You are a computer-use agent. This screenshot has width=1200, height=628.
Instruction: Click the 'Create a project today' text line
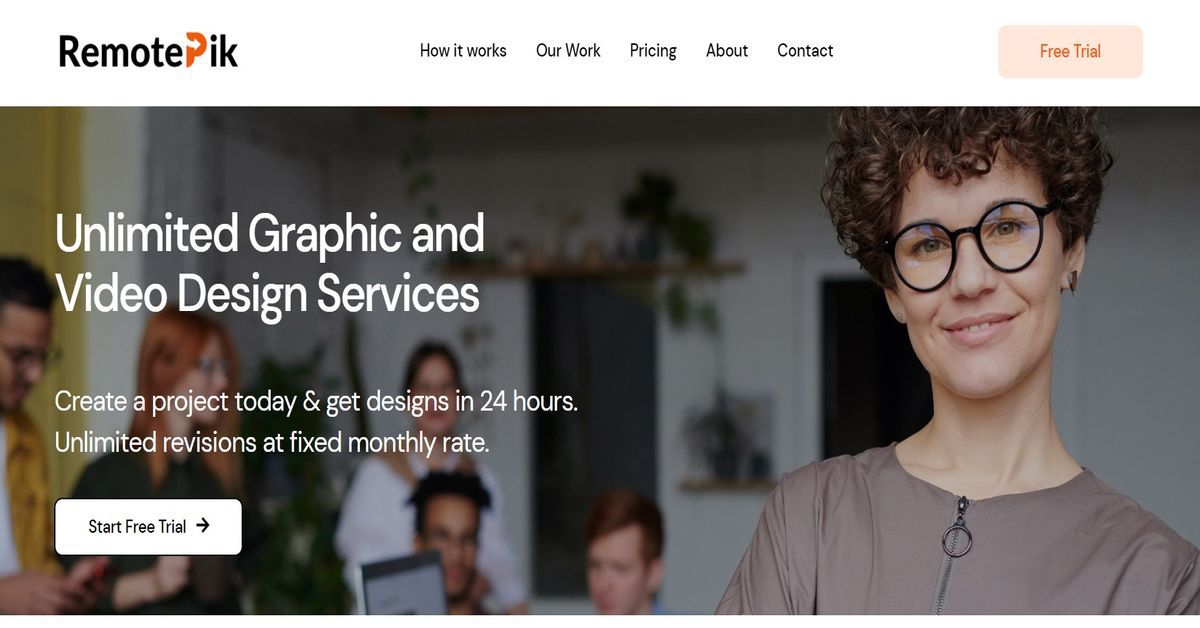(x=316, y=402)
